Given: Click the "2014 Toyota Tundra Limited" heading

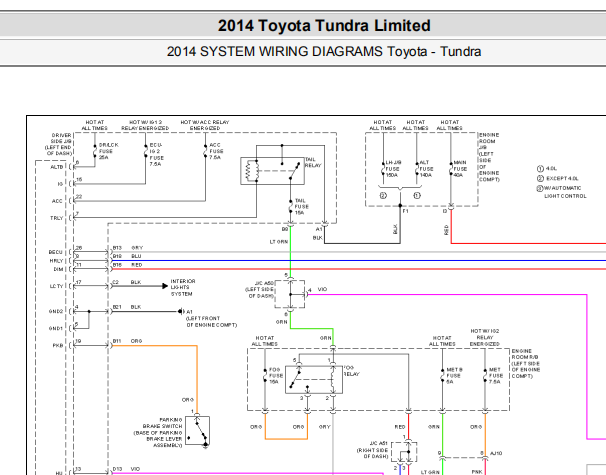Looking at the screenshot, I should (324, 26).
